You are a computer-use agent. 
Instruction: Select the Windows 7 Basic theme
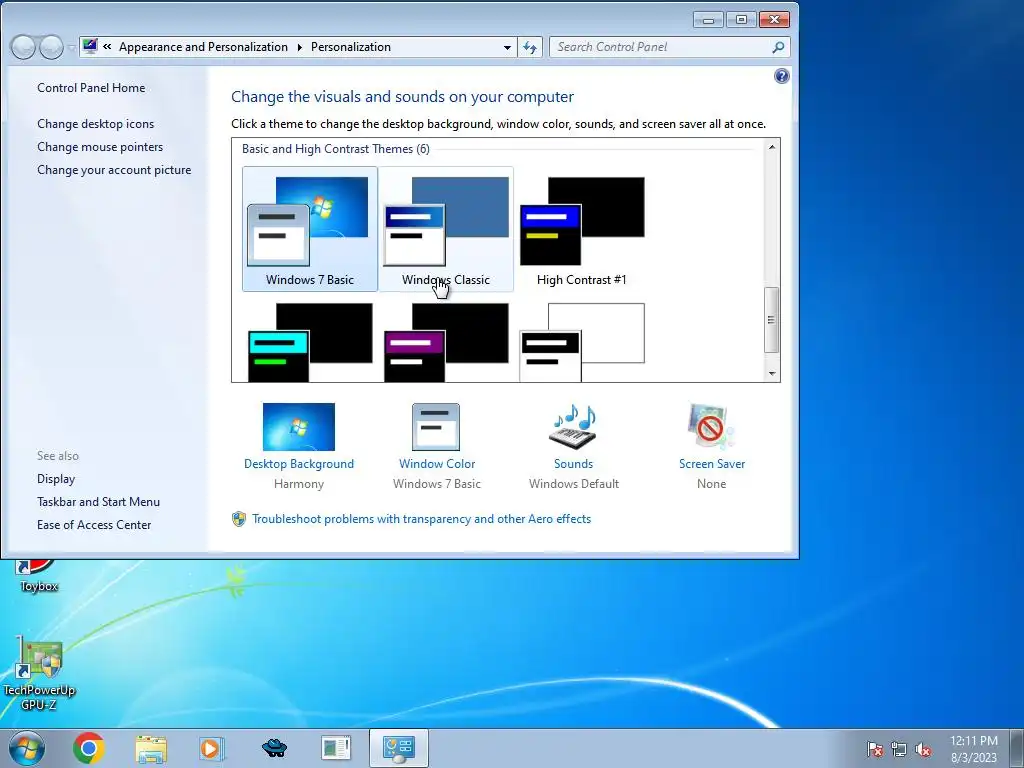pos(310,229)
